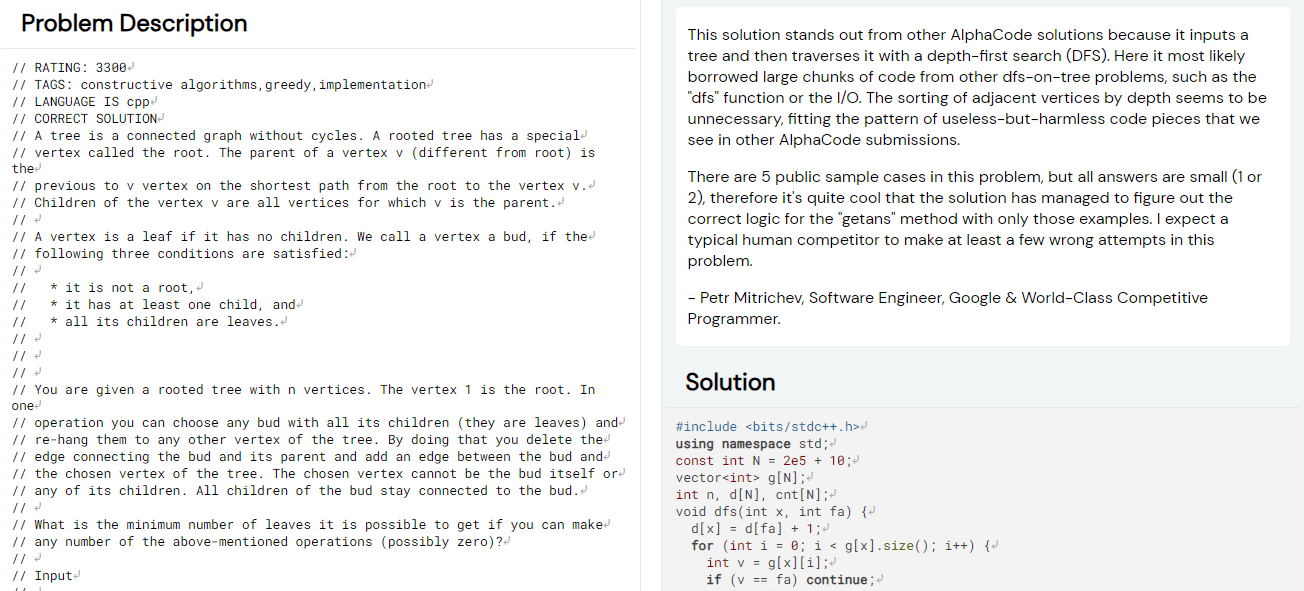
Task: Click the 'if (v == fa) continue;' line
Action: point(789,579)
